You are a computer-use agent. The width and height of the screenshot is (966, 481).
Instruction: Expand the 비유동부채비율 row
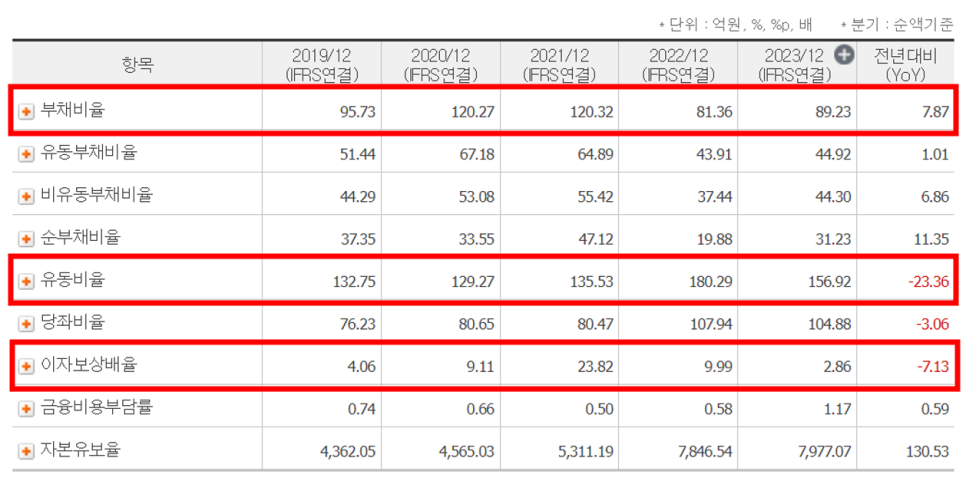[26, 196]
